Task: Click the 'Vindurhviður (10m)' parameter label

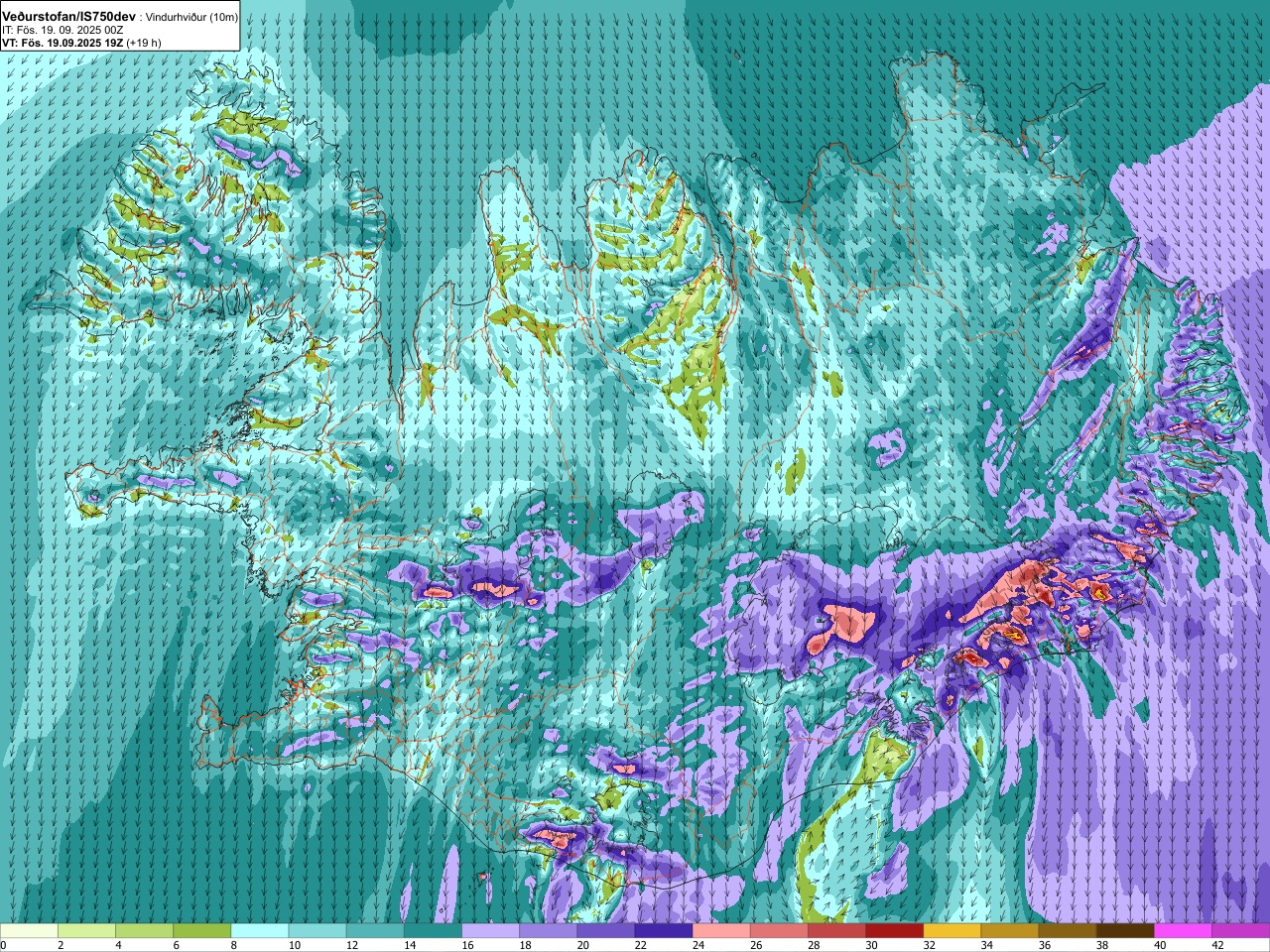Action: (192, 18)
